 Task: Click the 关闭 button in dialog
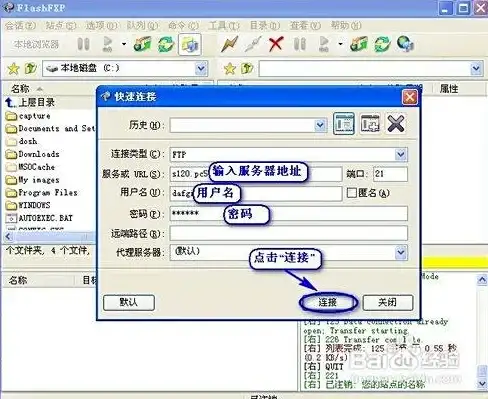pyautogui.click(x=388, y=302)
